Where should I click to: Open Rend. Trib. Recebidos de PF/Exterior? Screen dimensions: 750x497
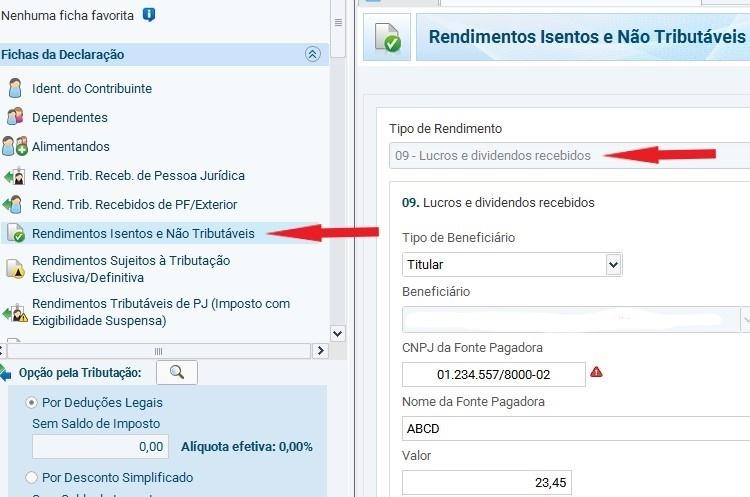[134, 205]
